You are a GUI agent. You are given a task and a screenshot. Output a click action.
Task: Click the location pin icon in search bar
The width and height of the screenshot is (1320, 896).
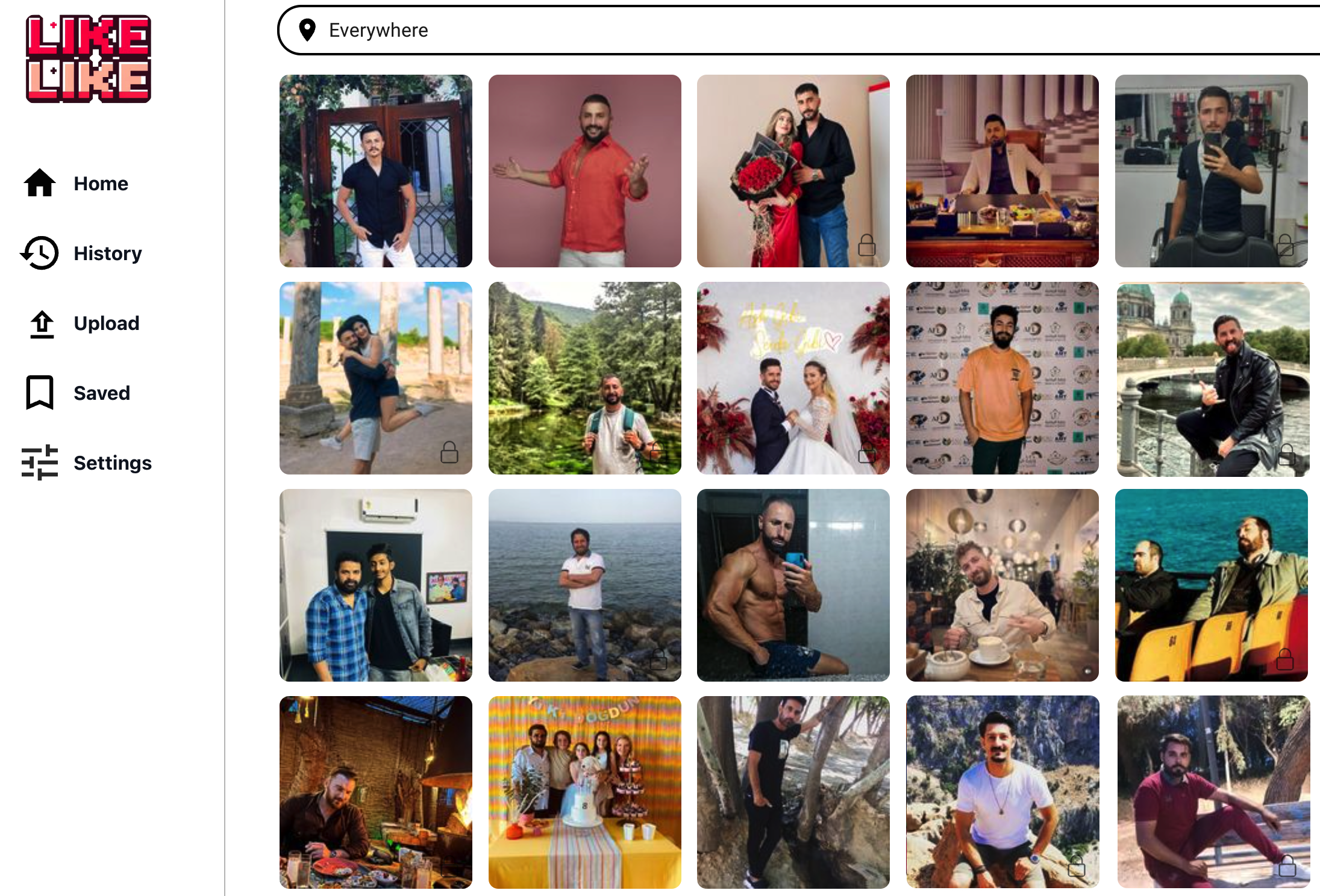pyautogui.click(x=307, y=30)
